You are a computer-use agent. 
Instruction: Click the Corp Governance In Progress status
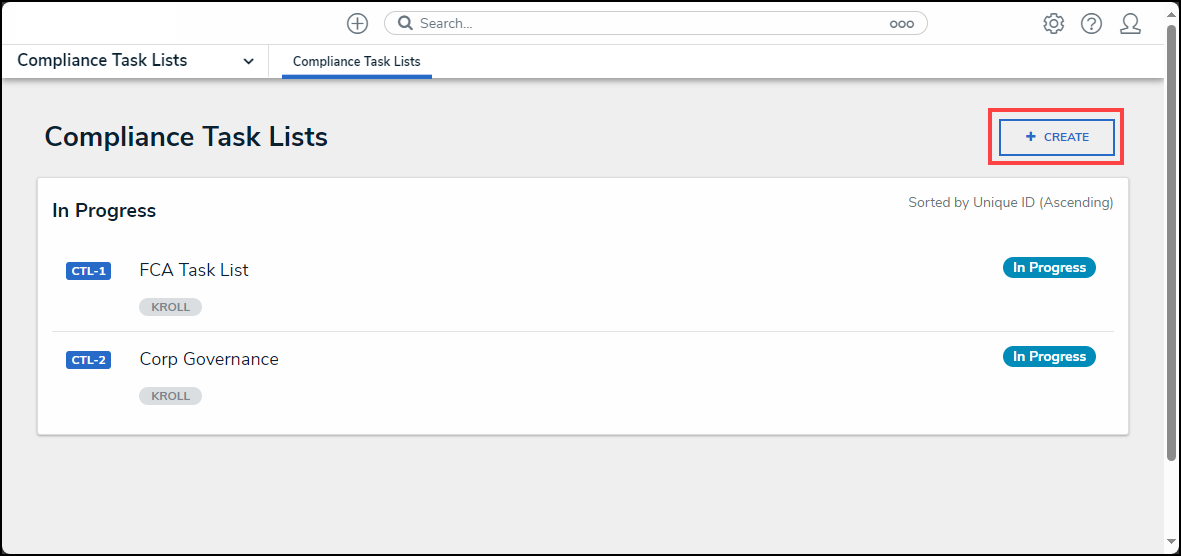coord(1049,357)
